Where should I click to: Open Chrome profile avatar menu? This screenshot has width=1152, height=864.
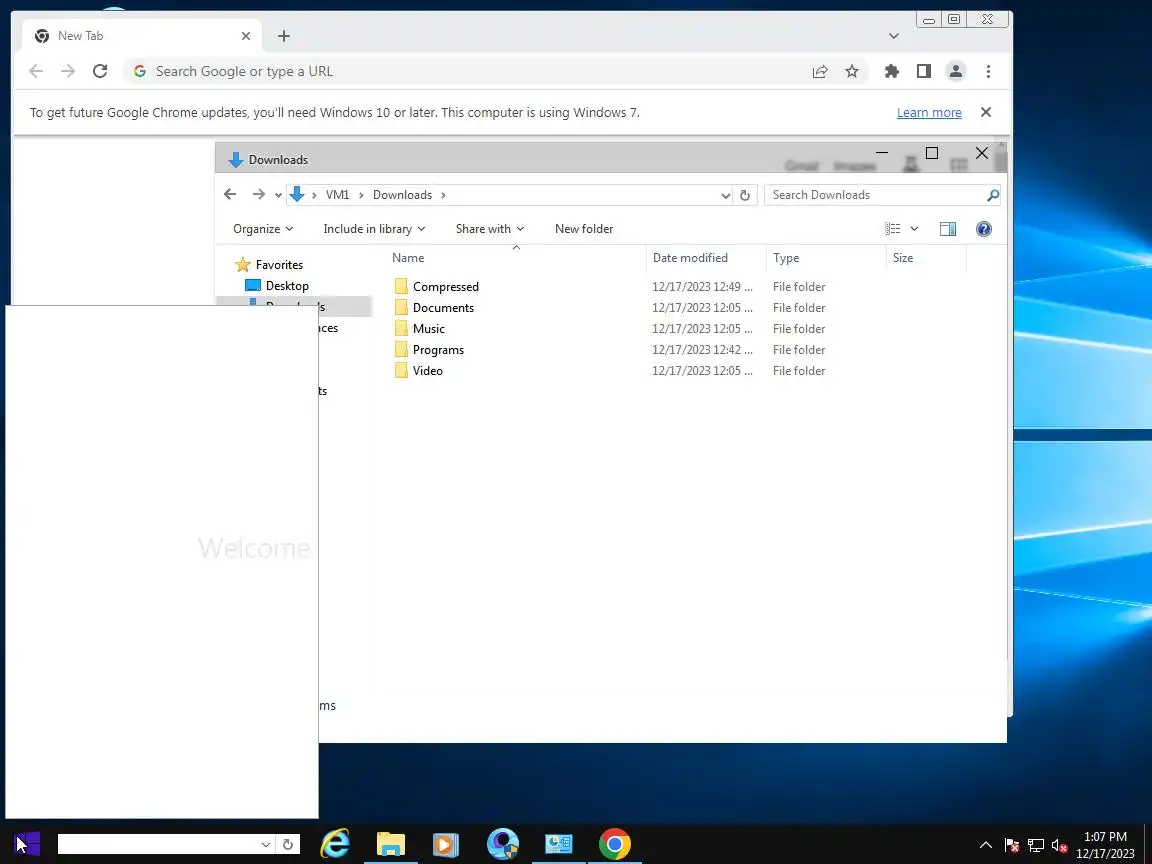(x=955, y=71)
